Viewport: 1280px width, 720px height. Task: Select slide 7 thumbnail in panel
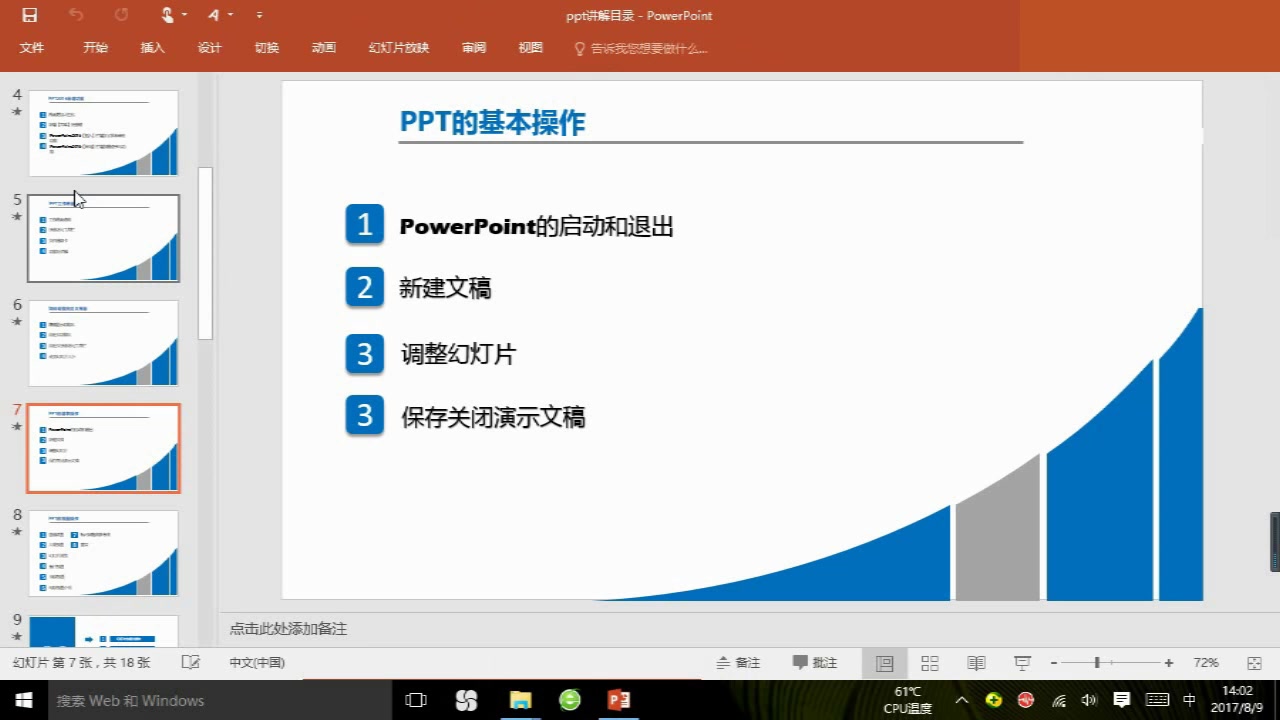pos(104,448)
